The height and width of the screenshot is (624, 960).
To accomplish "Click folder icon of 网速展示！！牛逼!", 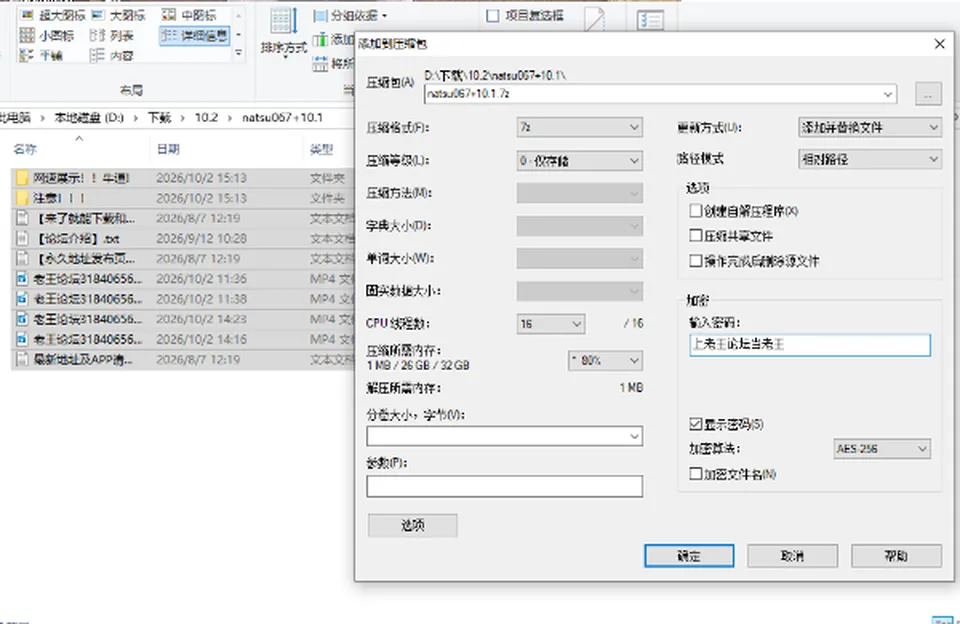I will coord(22,178).
